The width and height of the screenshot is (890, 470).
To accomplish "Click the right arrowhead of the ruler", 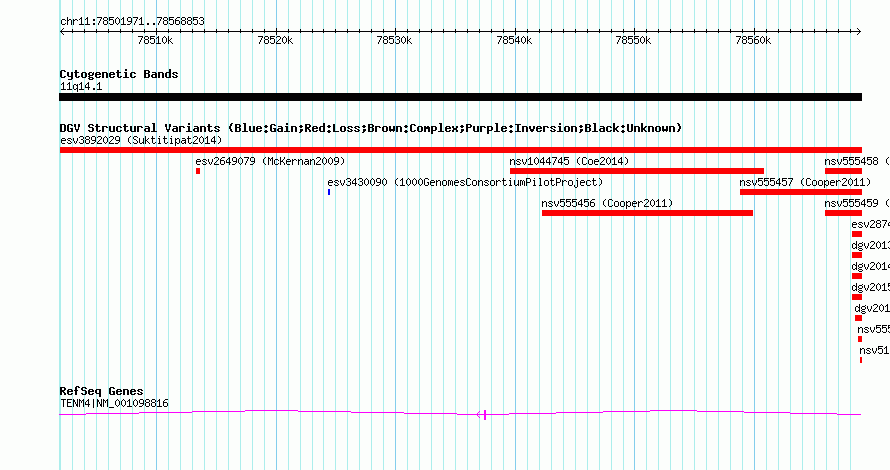I will (859, 31).
